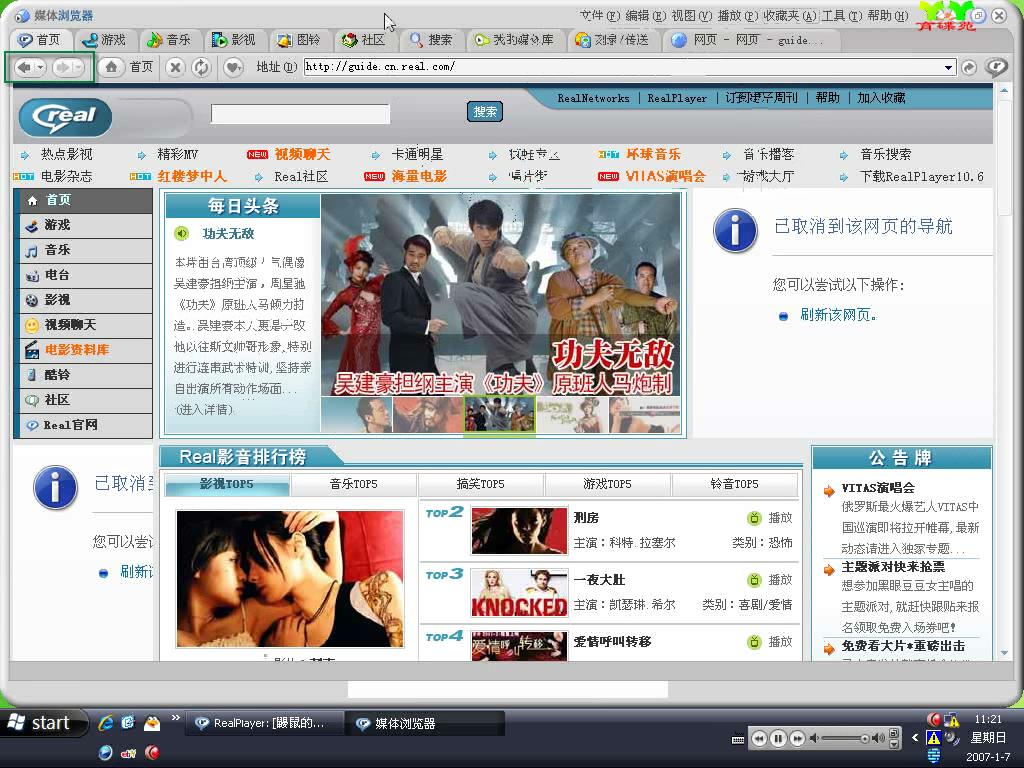Click the previous track button in taskbar player
The width and height of the screenshot is (1024, 768).
point(759,739)
